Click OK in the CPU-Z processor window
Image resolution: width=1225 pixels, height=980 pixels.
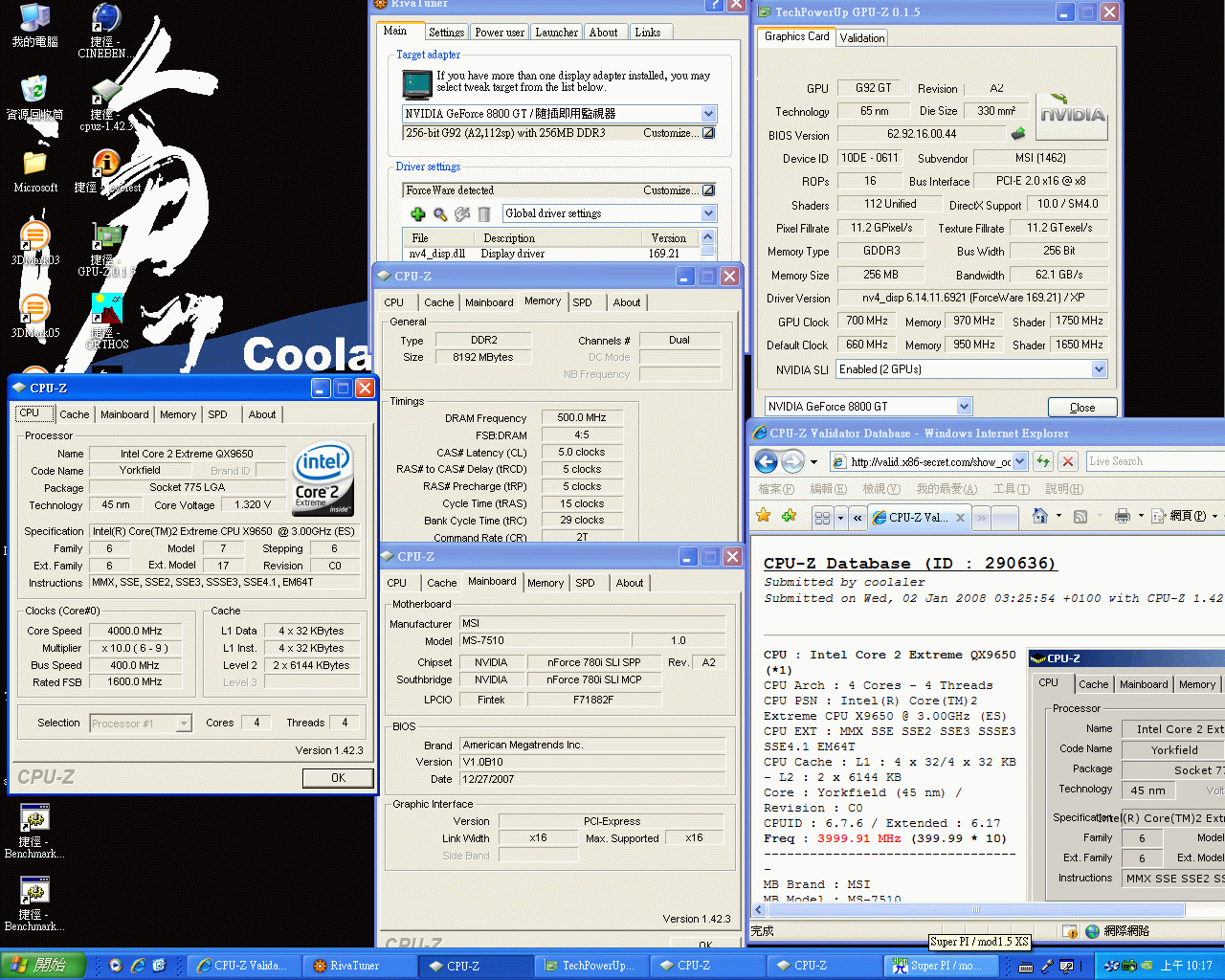tap(338, 778)
